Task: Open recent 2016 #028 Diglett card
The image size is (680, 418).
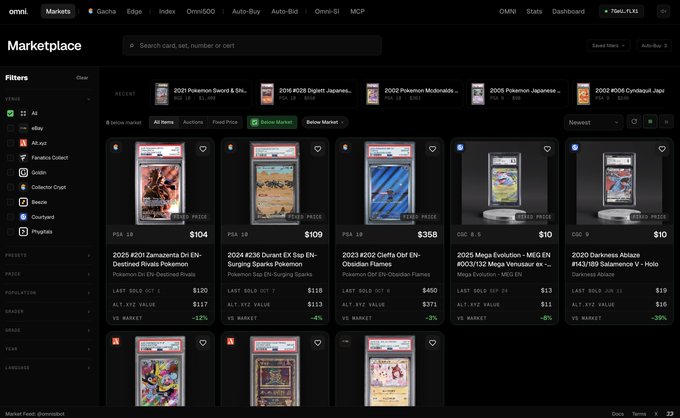Action: tap(307, 94)
